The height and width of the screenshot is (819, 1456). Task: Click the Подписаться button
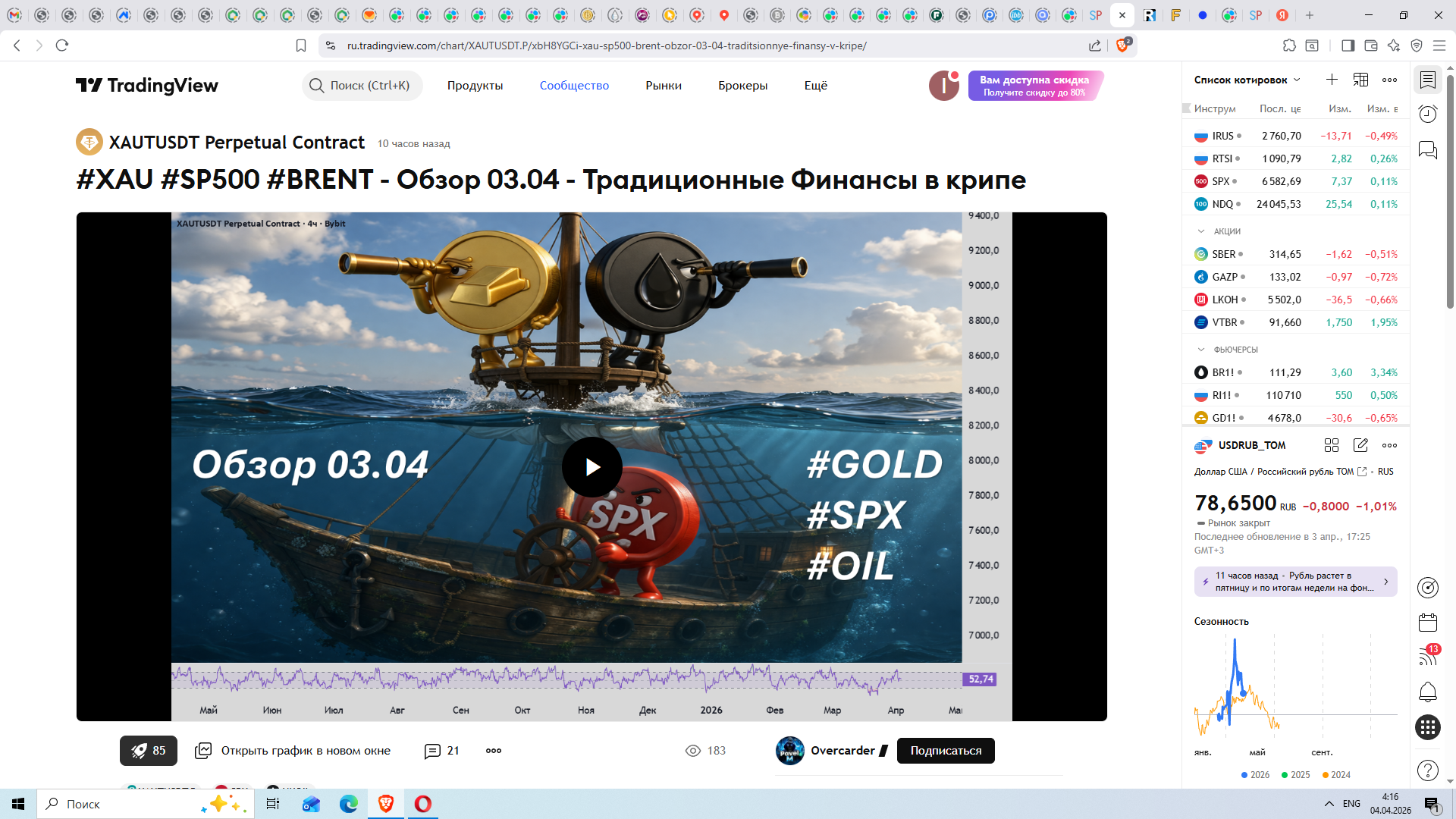(946, 751)
